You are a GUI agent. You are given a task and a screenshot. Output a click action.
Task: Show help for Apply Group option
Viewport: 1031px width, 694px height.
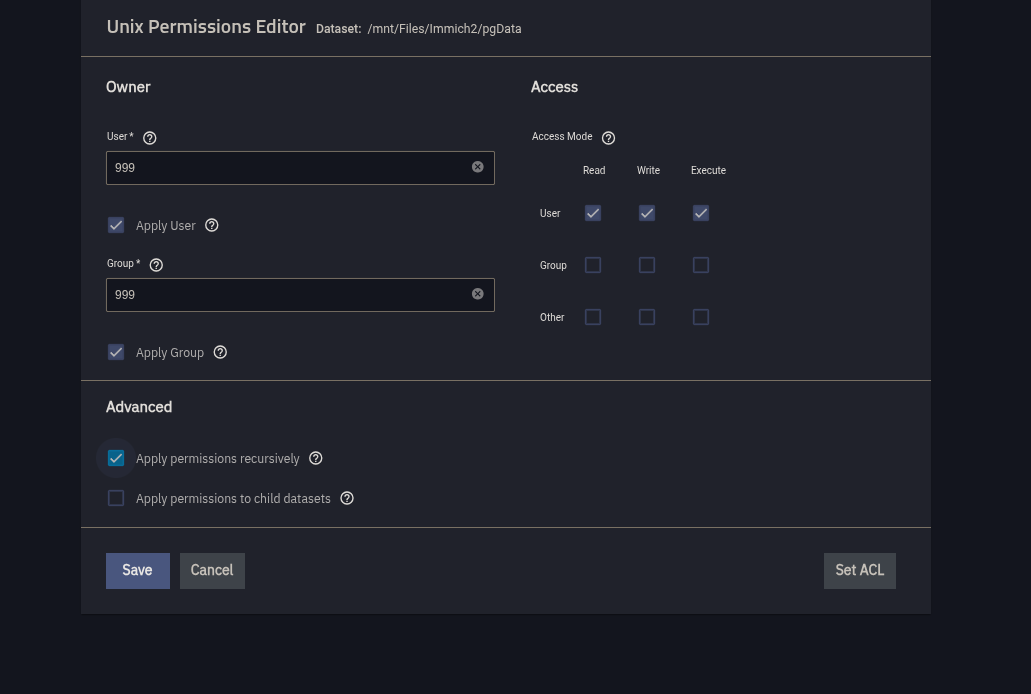[220, 352]
